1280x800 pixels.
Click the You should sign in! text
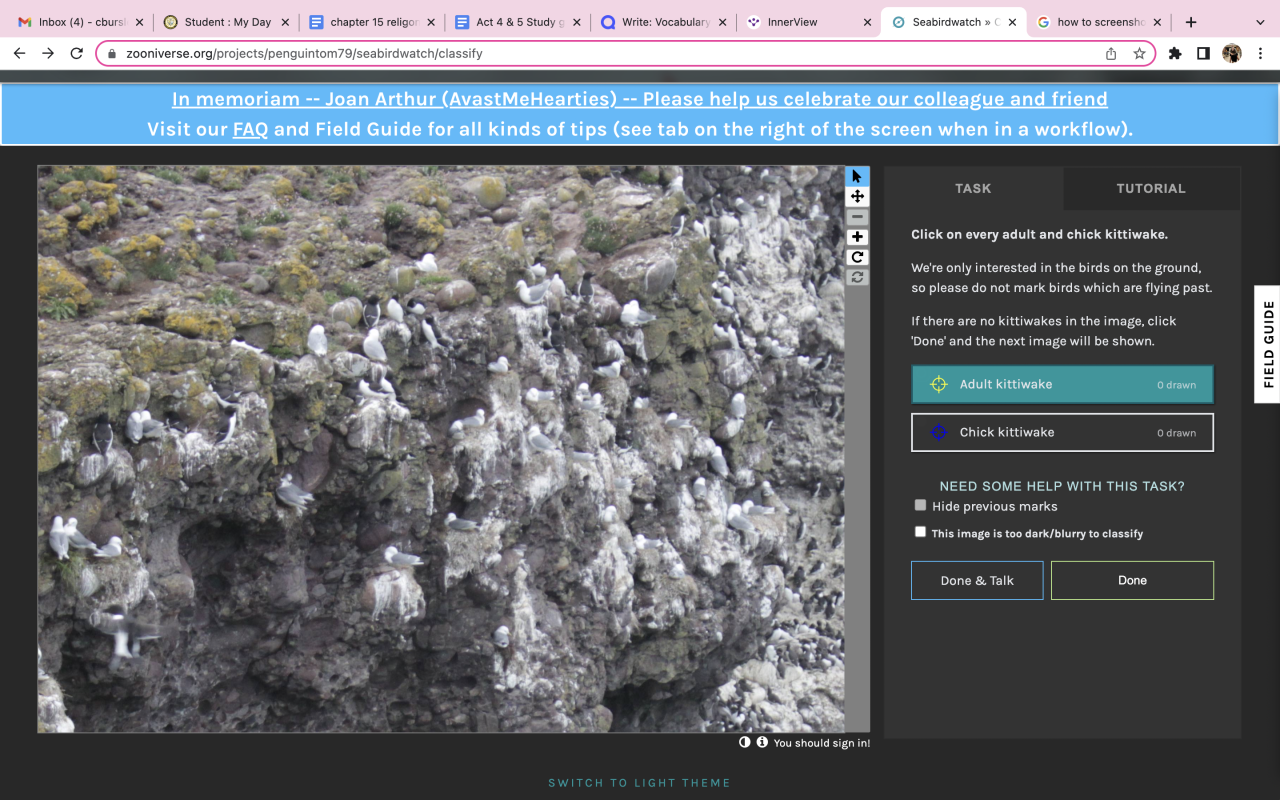(x=821, y=743)
